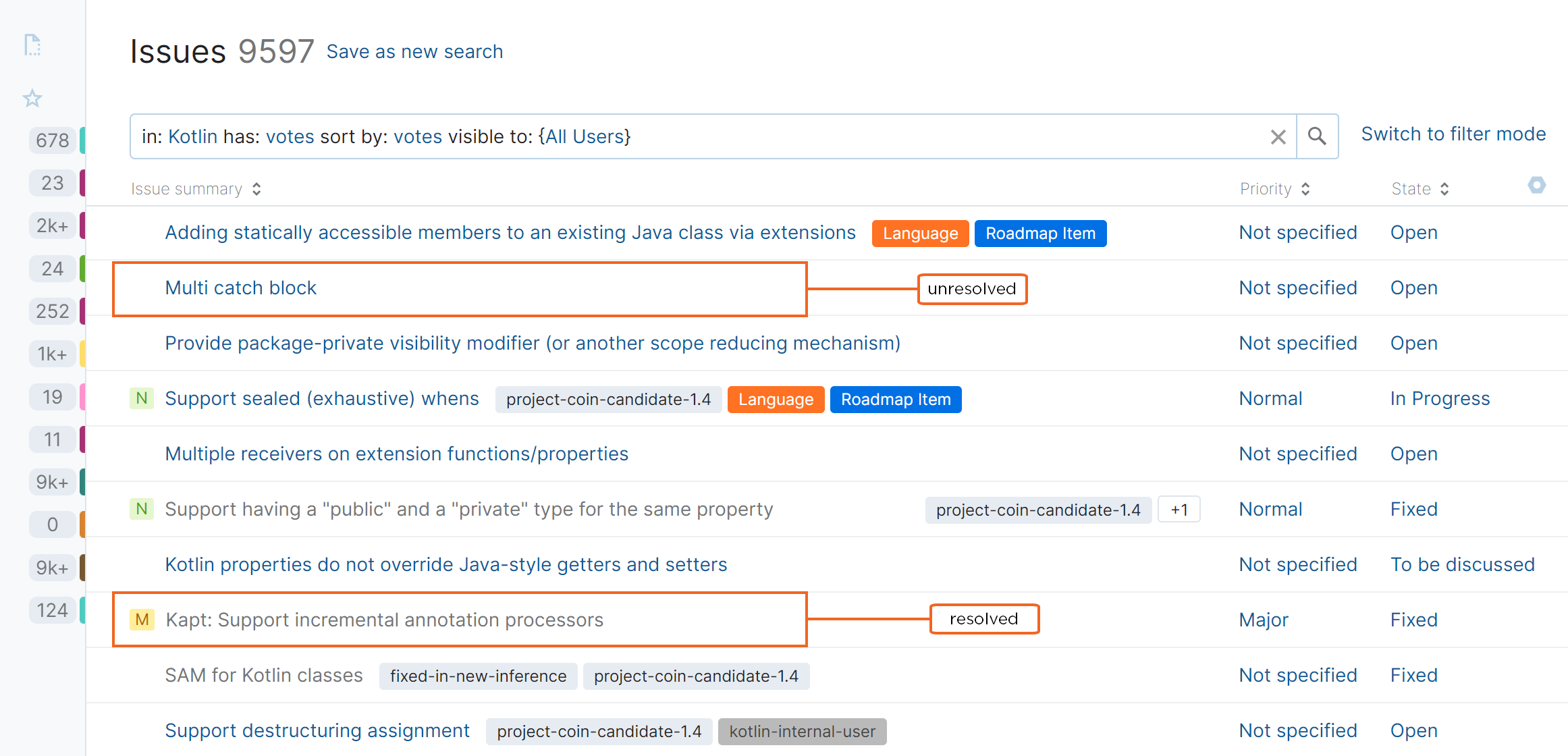Open the Multi catch block issue
This screenshot has height=756, width=1568.
tap(240, 288)
